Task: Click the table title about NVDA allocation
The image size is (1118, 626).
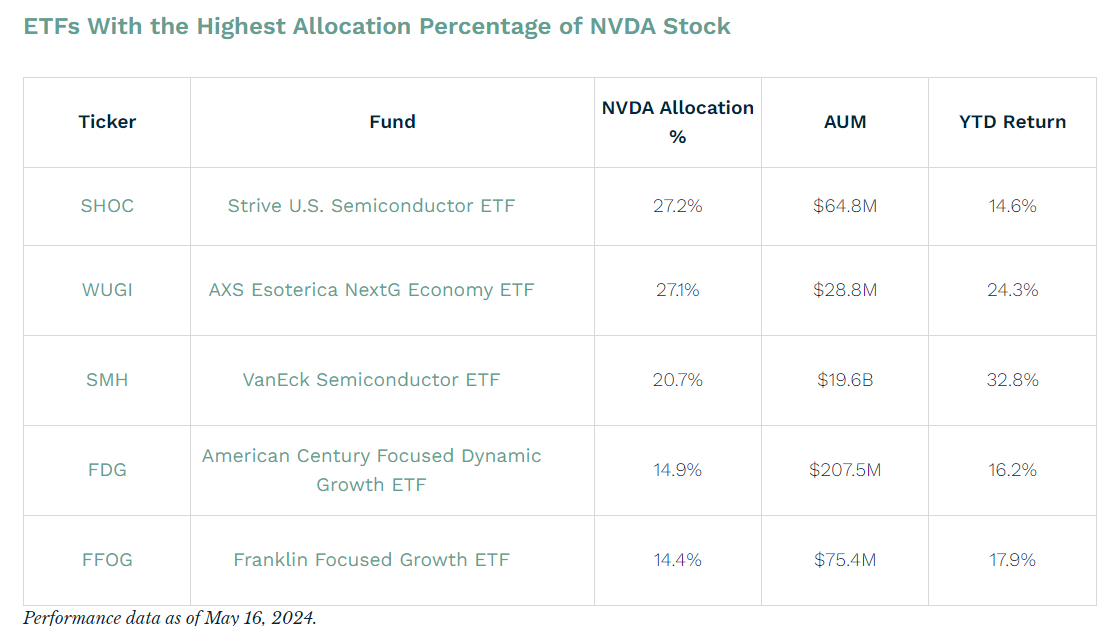Action: coord(377,26)
